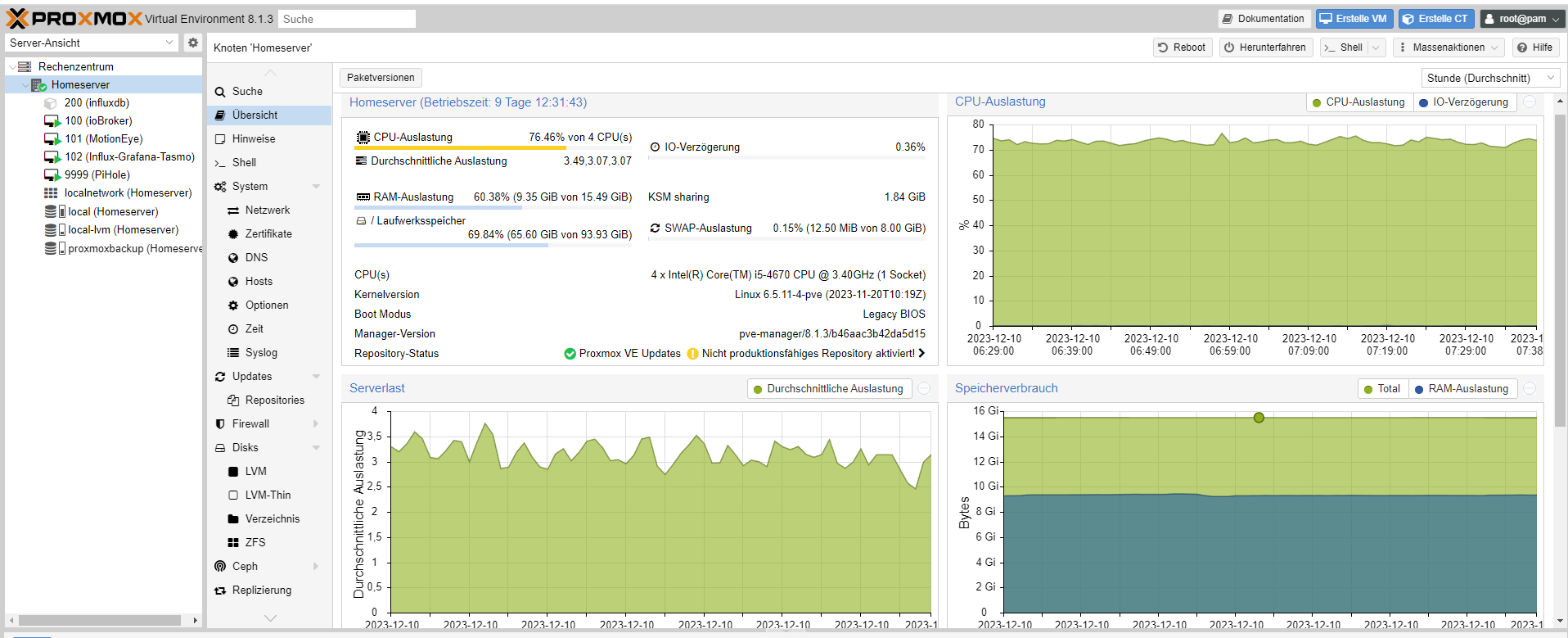
Task: Open LVM disks page
Action: (256, 471)
